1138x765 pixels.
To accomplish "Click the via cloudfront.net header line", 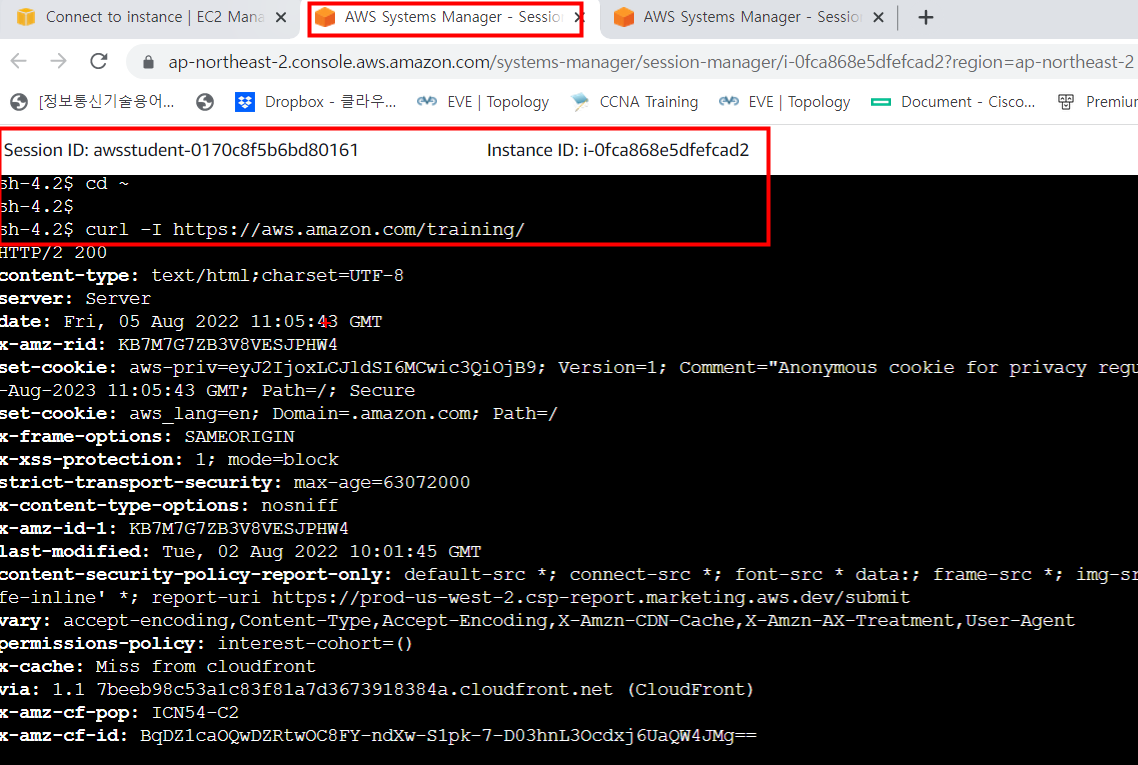I will [377, 690].
